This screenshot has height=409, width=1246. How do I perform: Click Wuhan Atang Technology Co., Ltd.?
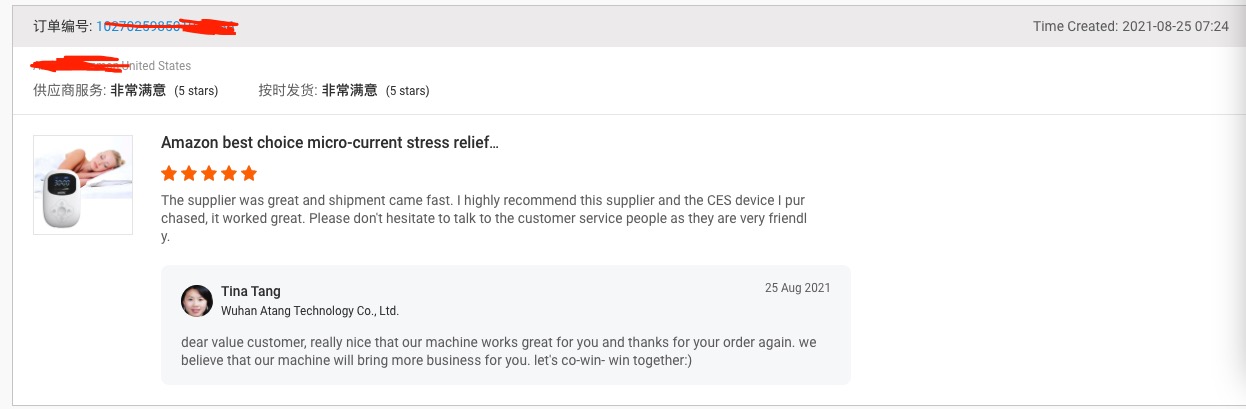pyautogui.click(x=310, y=311)
